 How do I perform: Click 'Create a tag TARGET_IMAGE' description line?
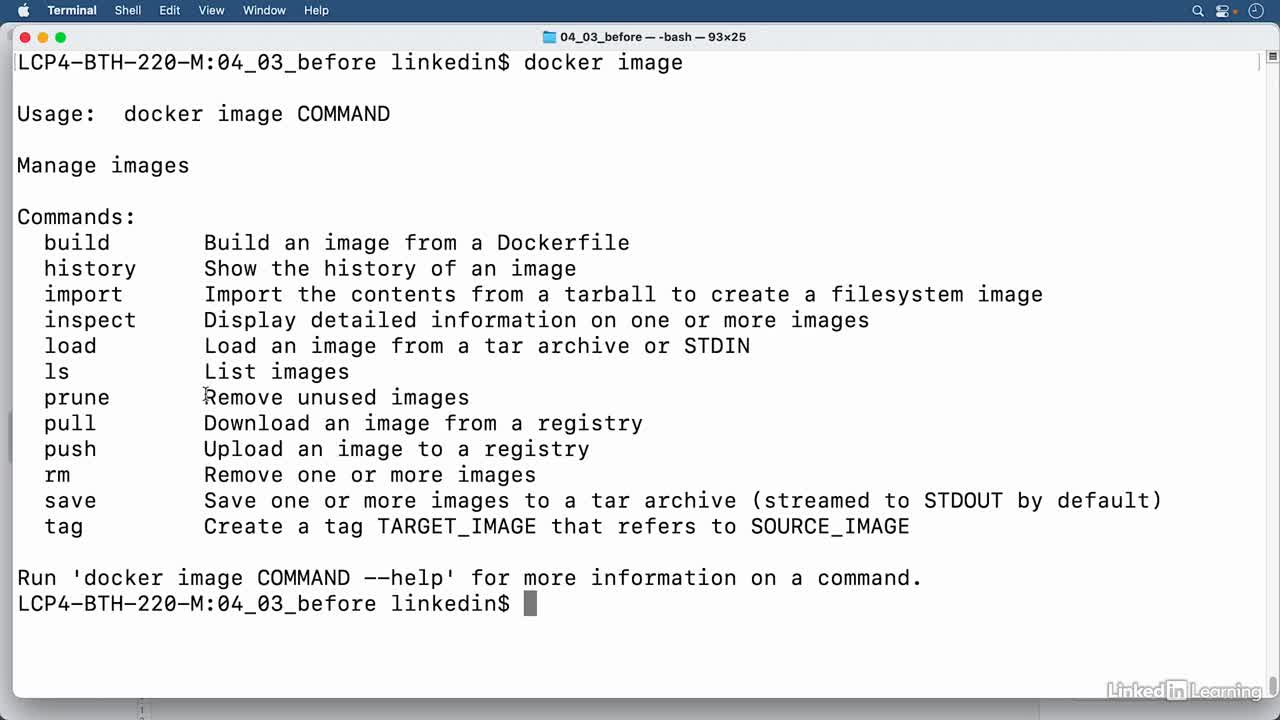pos(557,527)
